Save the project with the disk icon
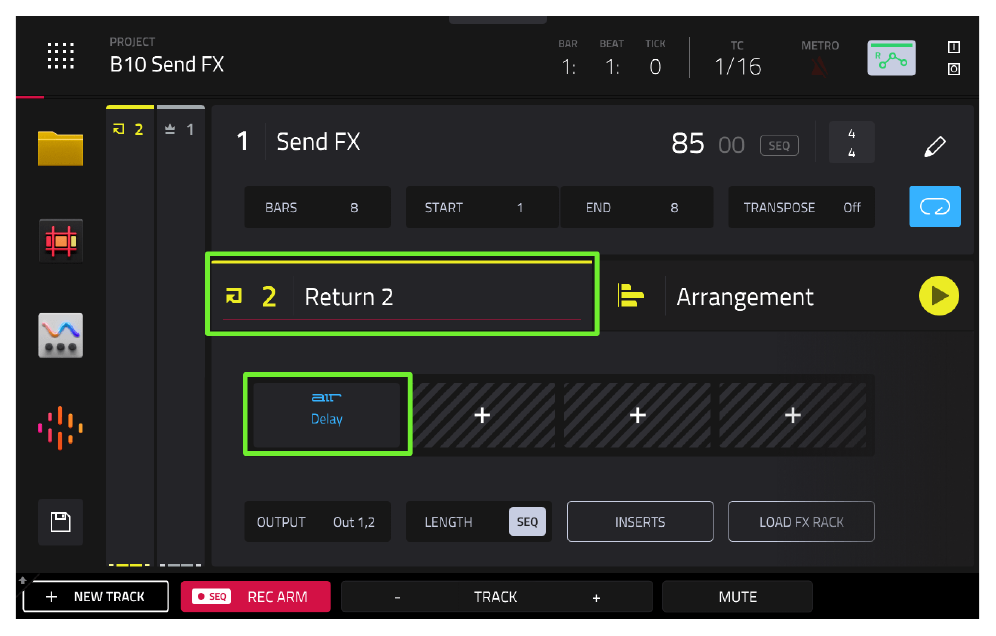The height and width of the screenshot is (636, 996). [60, 522]
